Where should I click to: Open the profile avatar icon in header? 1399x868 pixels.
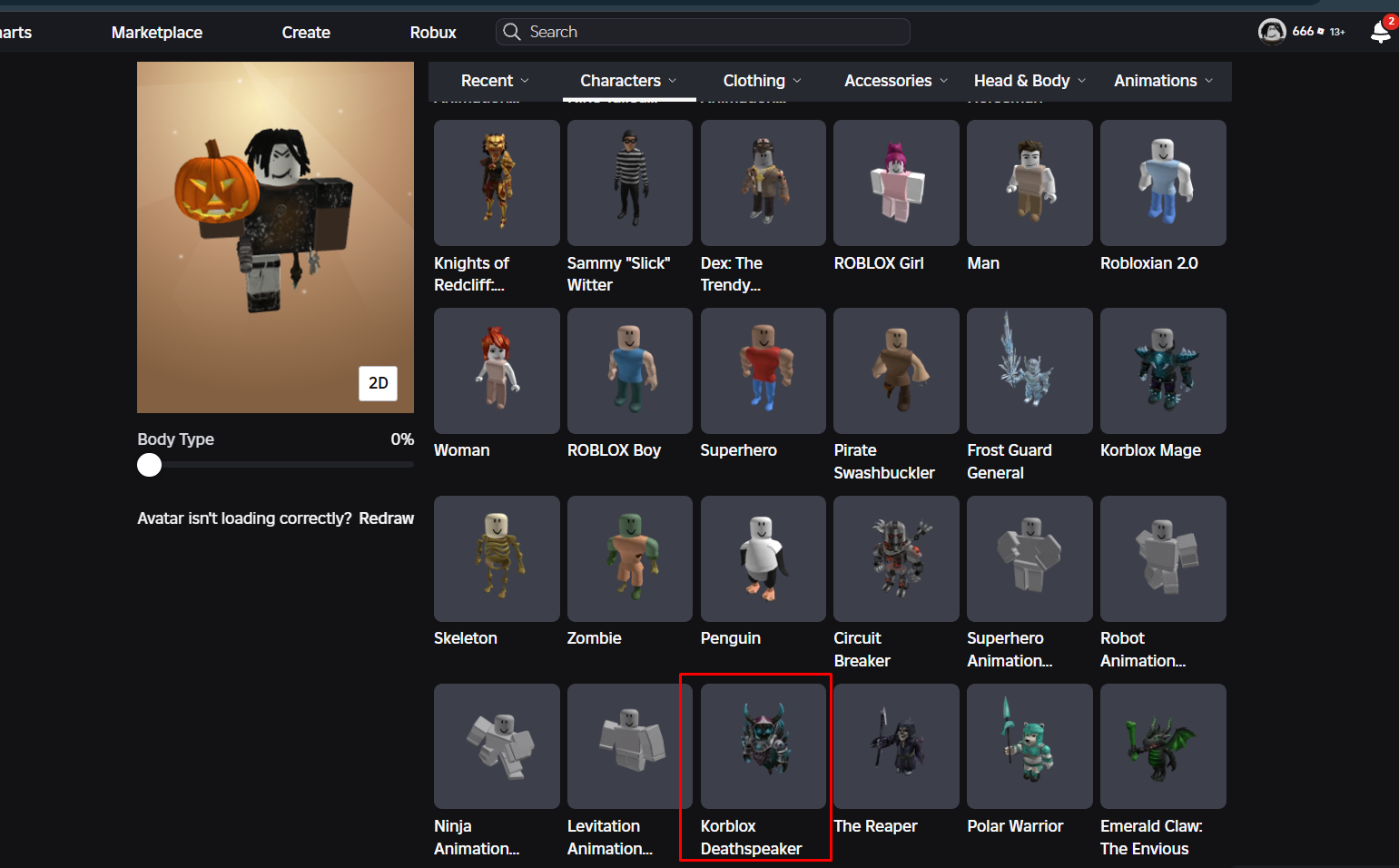(x=1272, y=32)
